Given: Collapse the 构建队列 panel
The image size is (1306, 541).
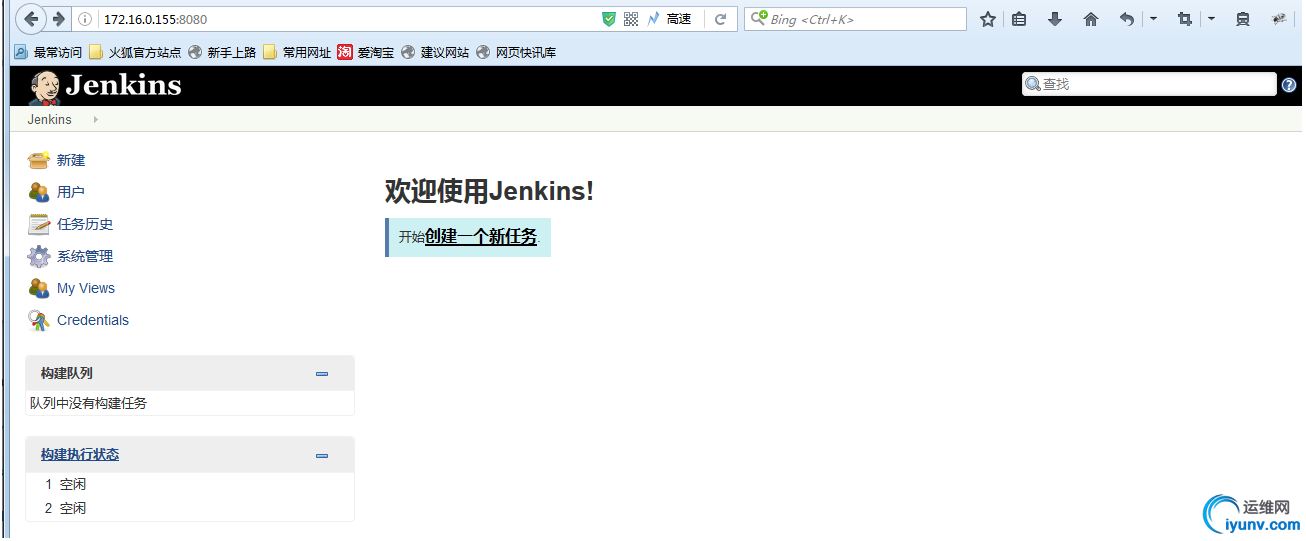Looking at the screenshot, I should [322, 374].
